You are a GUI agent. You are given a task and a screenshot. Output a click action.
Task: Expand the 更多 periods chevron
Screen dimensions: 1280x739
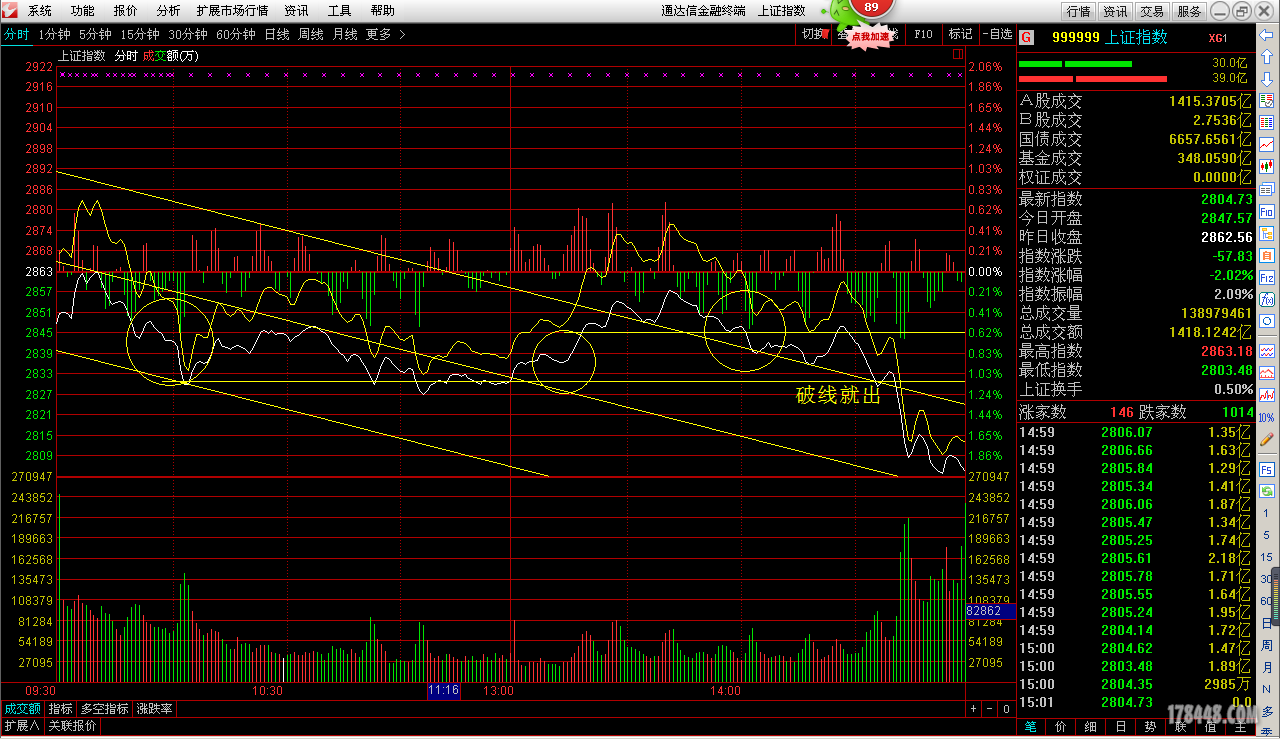[402, 34]
